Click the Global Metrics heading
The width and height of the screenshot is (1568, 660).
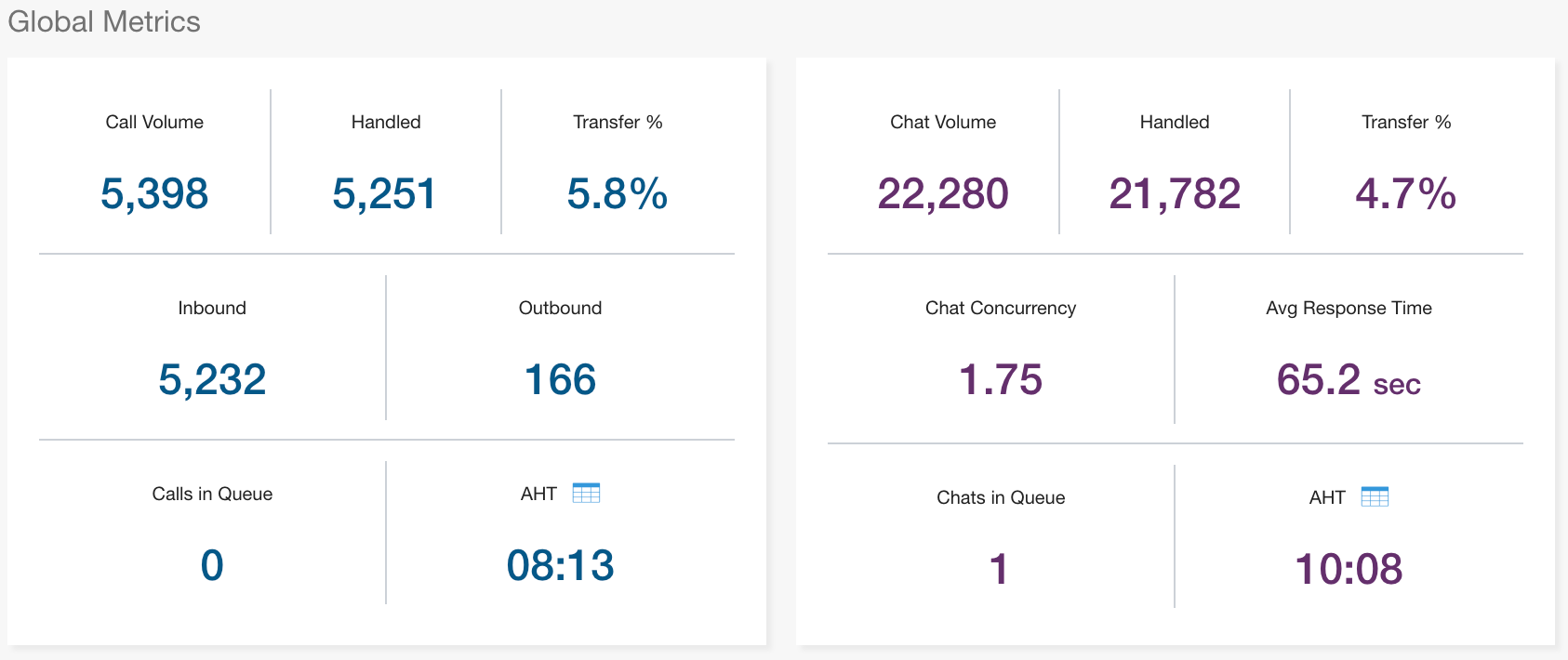coord(104,21)
